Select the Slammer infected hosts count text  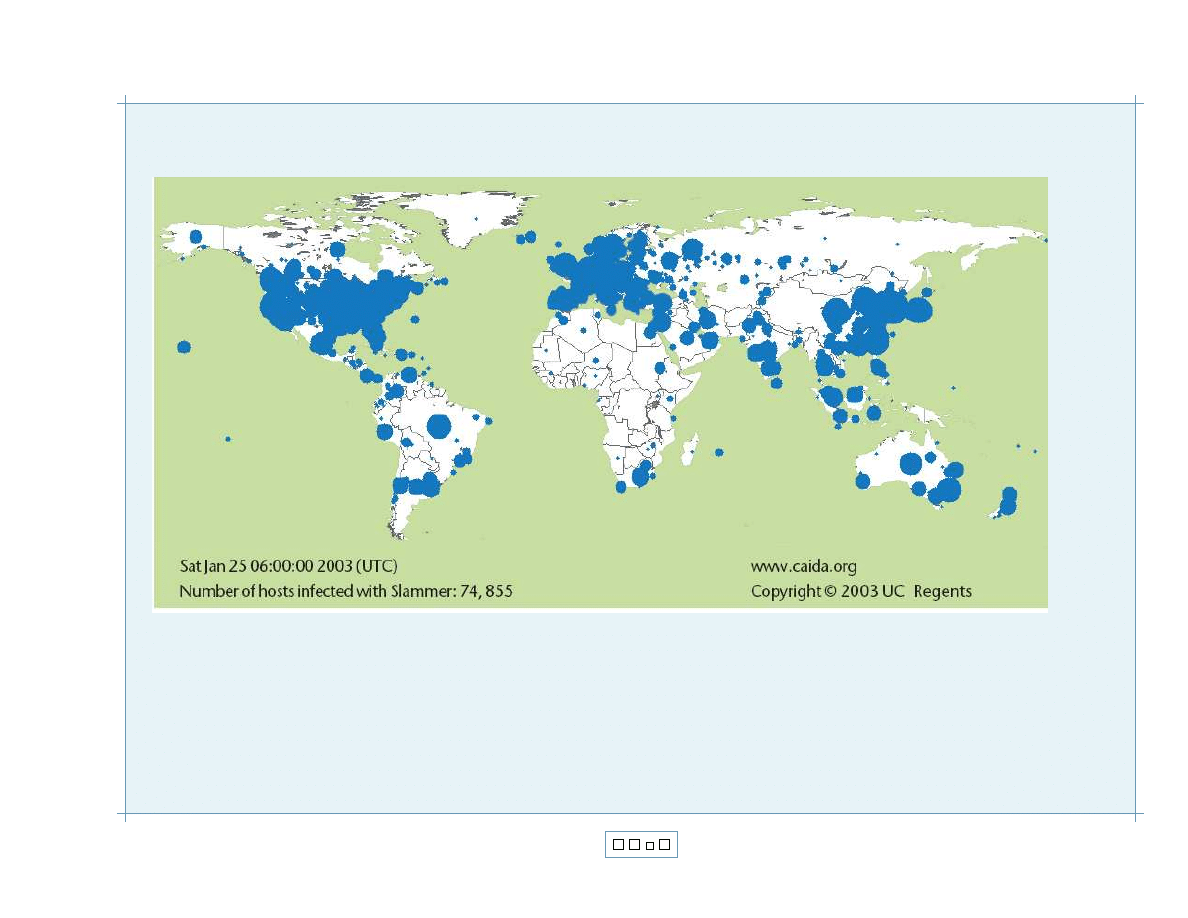(x=345, y=591)
